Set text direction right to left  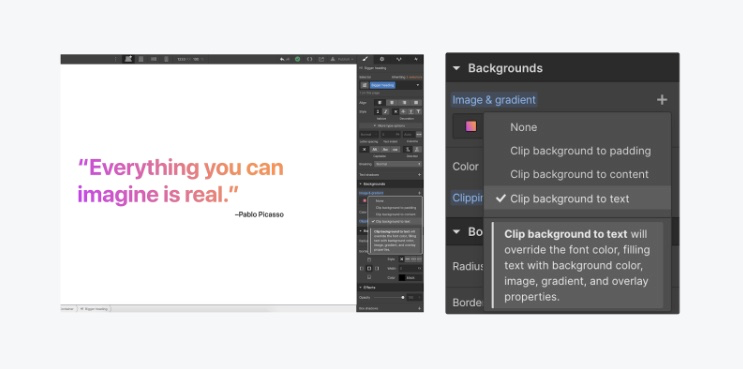click(417, 149)
